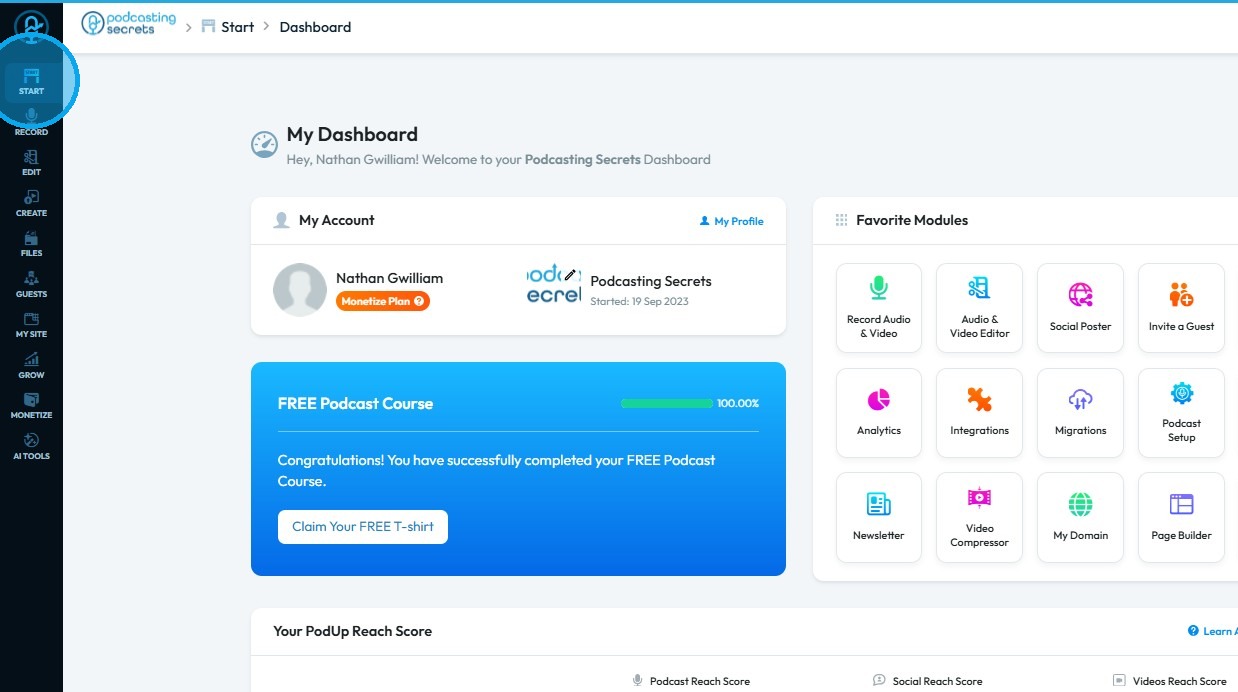Click the Favorite Modules heading grid icon
Viewport: 1238px width, 692px height.
841,220
